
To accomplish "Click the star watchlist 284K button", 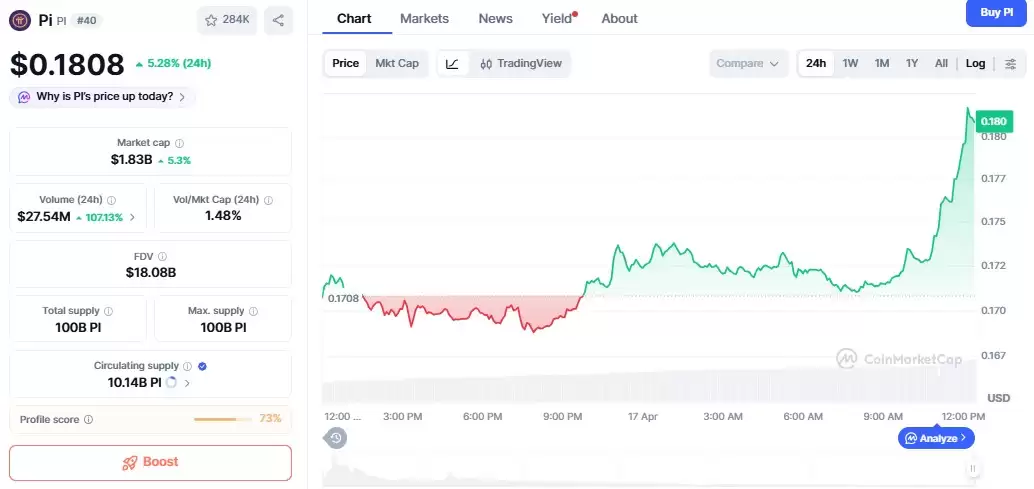I will (227, 19).
